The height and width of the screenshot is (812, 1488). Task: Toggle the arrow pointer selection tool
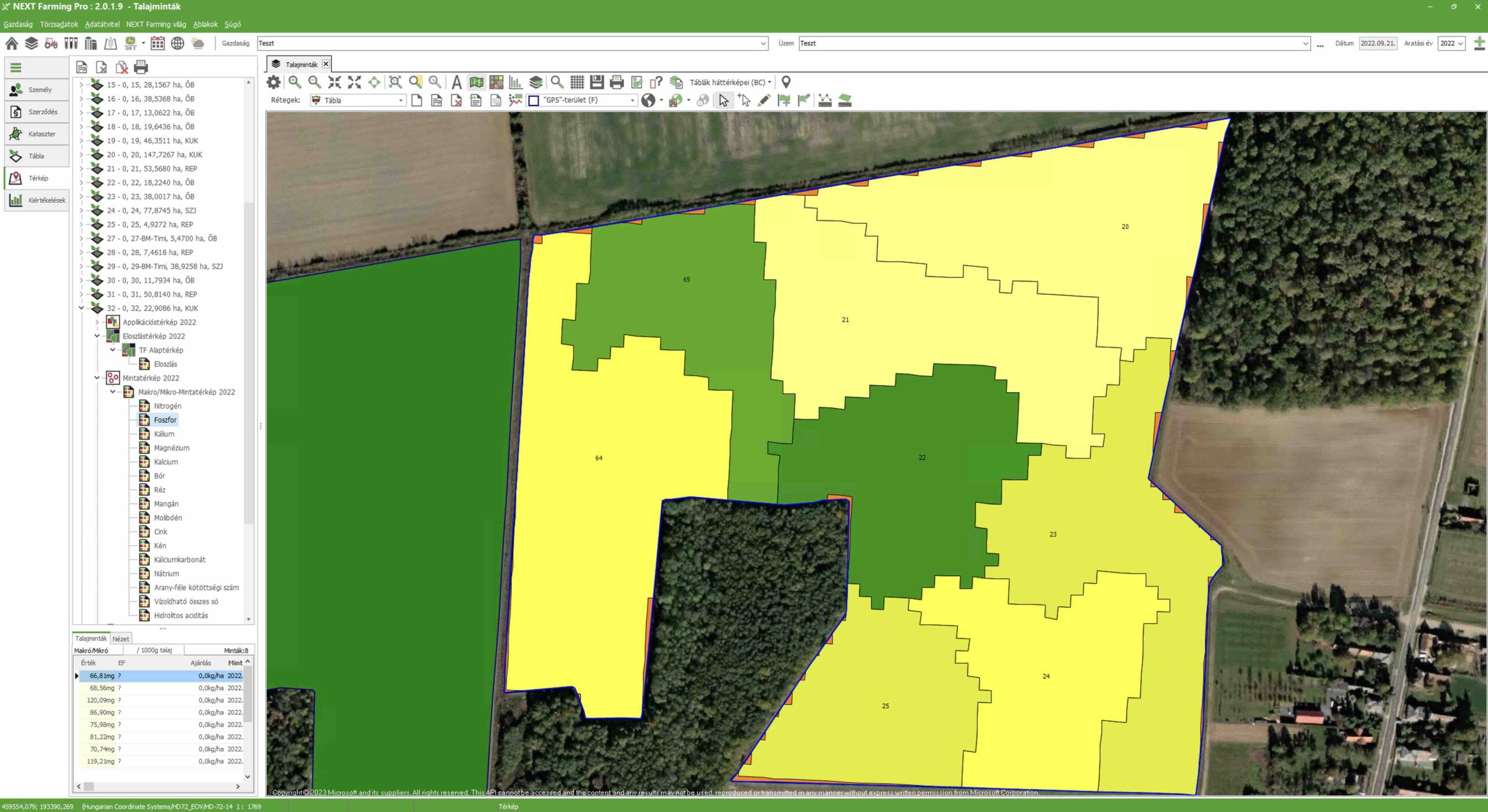pos(723,101)
